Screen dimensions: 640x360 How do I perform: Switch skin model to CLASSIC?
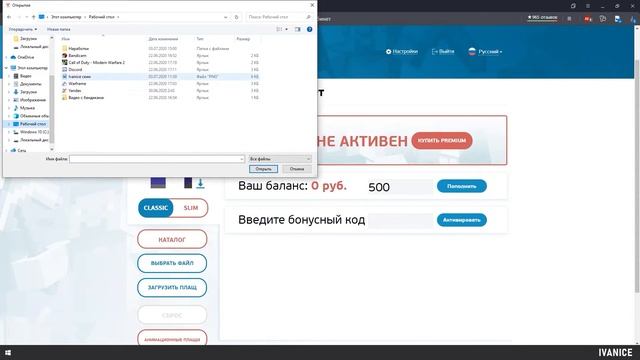[156, 208]
